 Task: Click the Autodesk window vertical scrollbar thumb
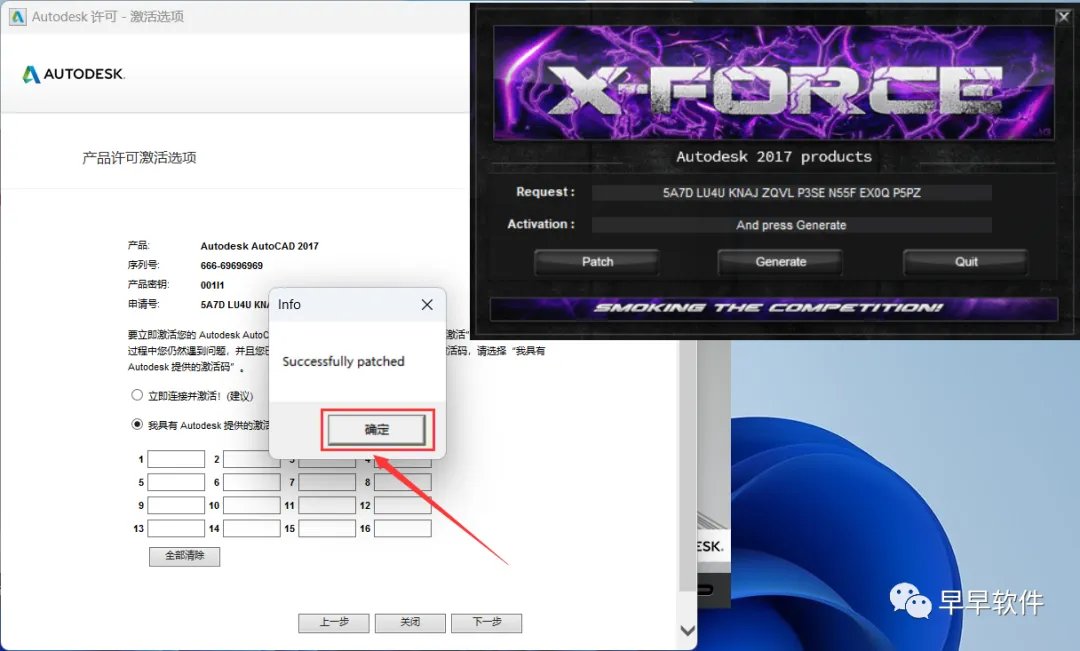coord(687,466)
